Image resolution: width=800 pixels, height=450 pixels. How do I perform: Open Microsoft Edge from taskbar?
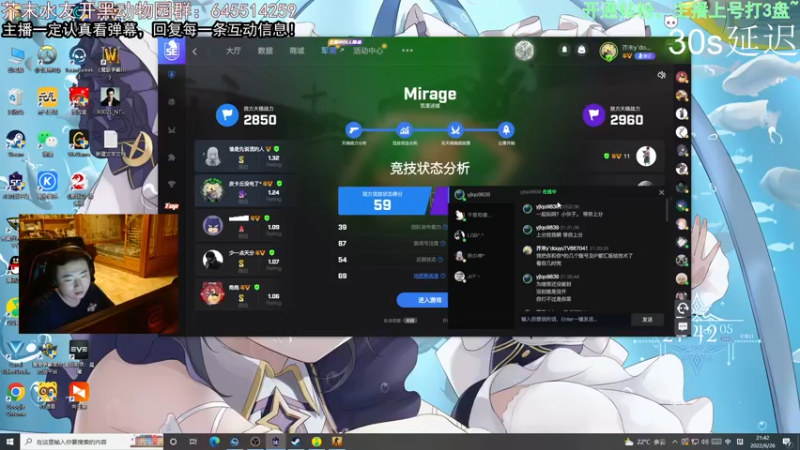coord(214,441)
